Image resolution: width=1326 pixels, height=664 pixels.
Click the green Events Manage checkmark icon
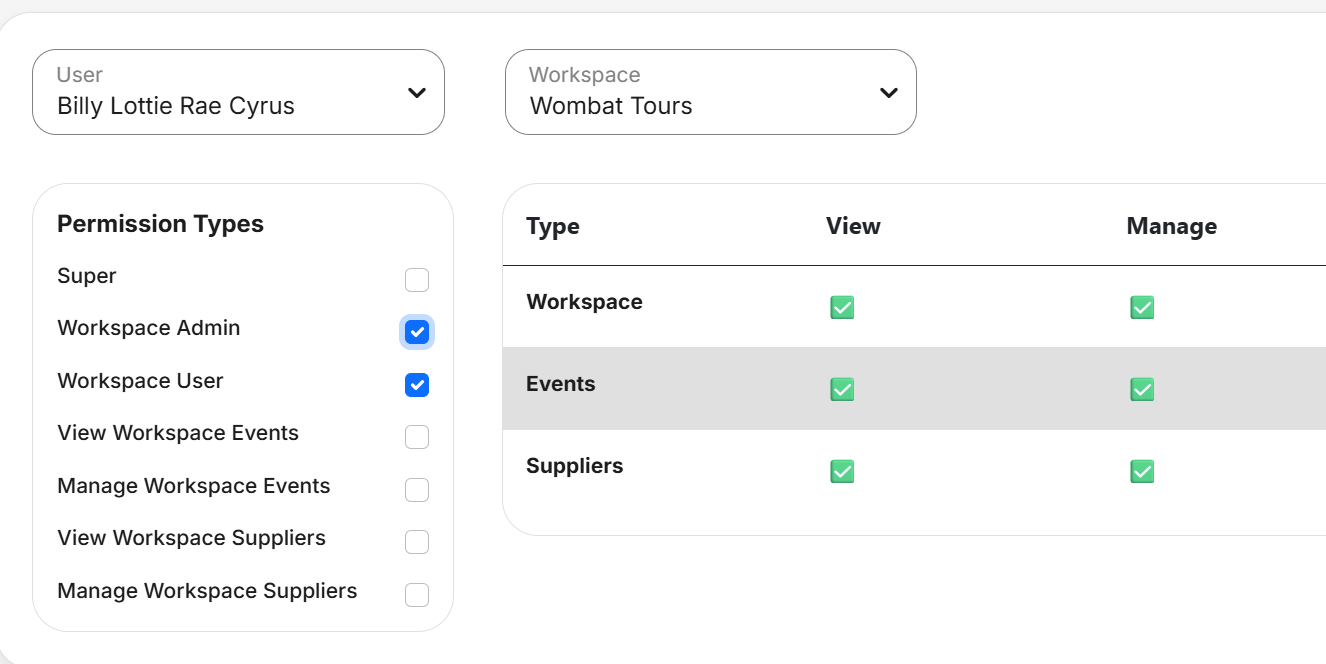tap(1142, 389)
